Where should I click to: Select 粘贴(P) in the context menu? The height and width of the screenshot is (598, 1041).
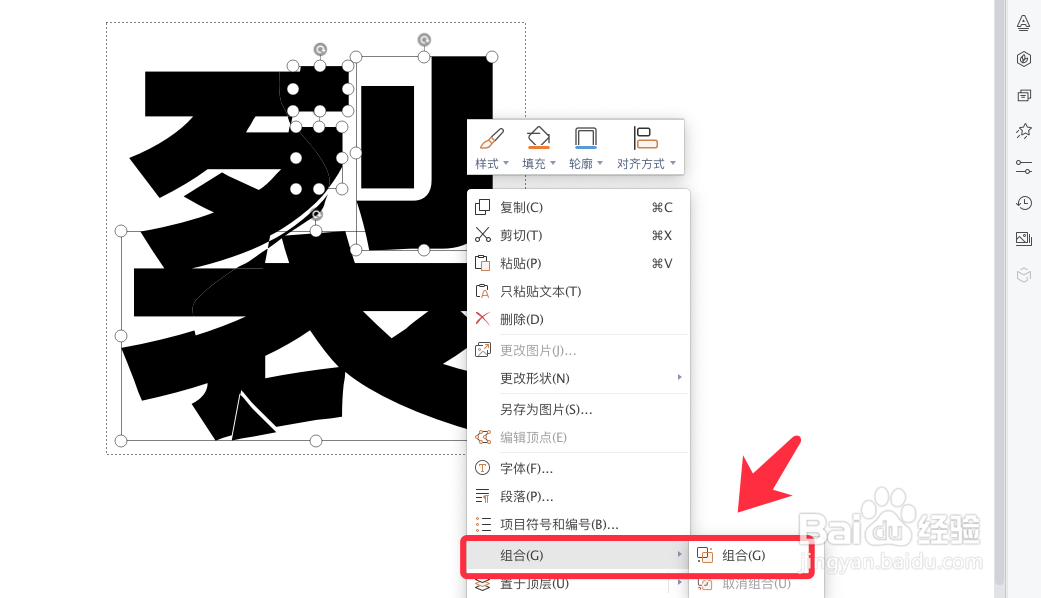pyautogui.click(x=578, y=263)
